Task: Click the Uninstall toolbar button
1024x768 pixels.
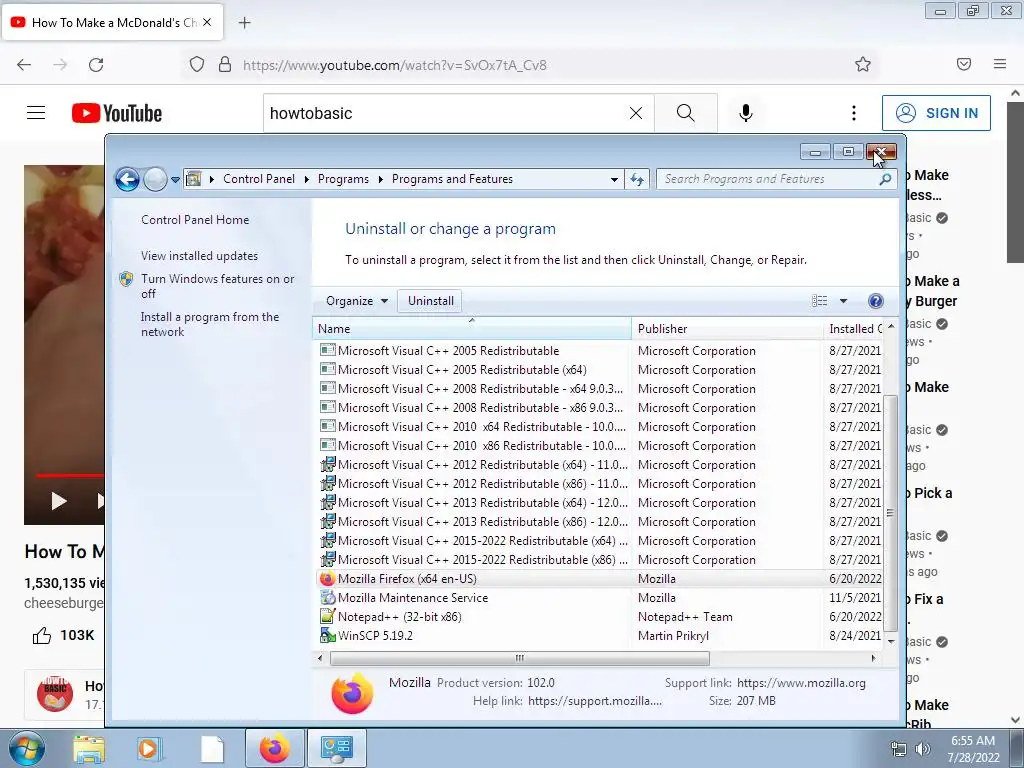Action: coord(430,301)
